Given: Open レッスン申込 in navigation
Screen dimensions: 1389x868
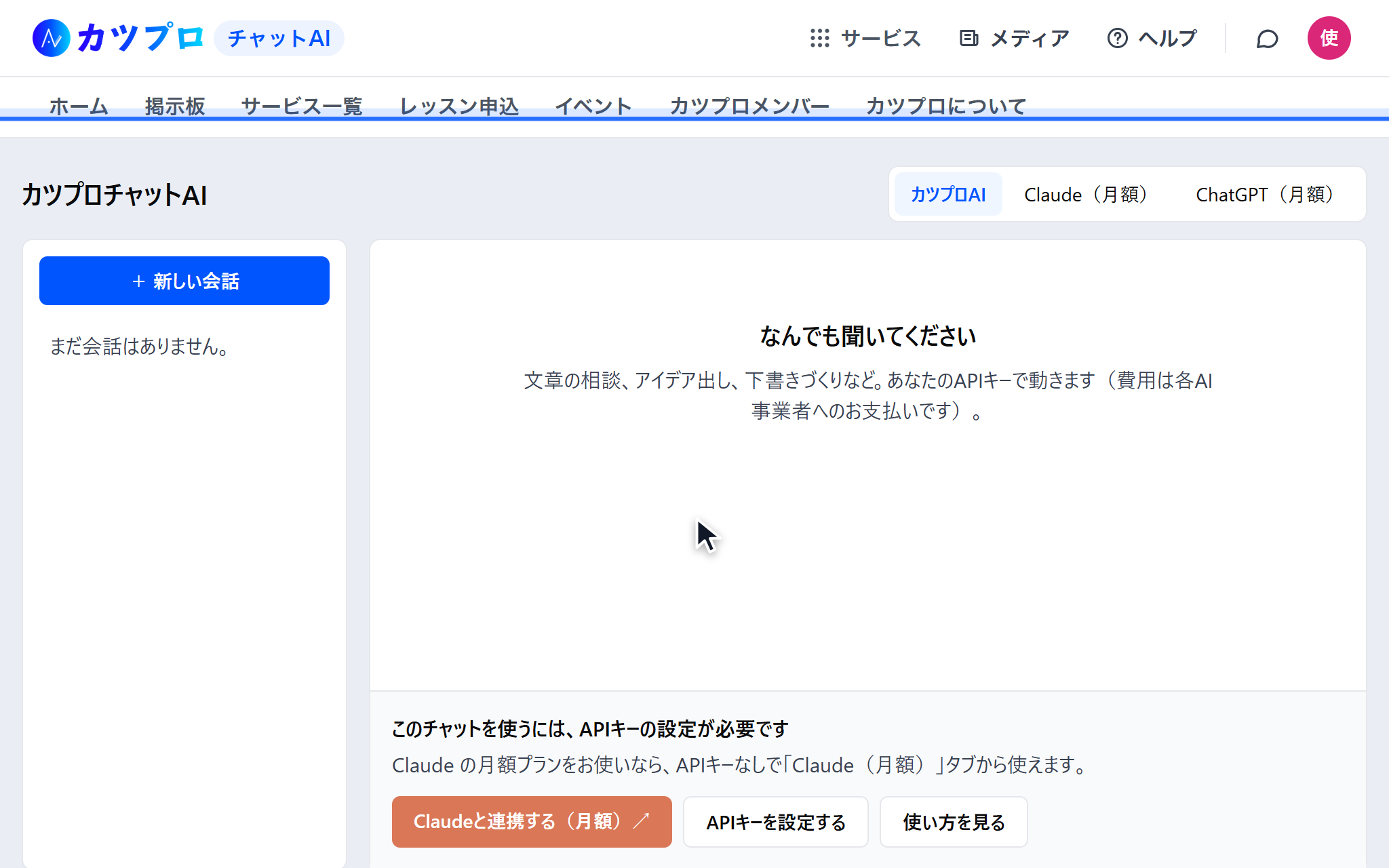Looking at the screenshot, I should click(459, 106).
